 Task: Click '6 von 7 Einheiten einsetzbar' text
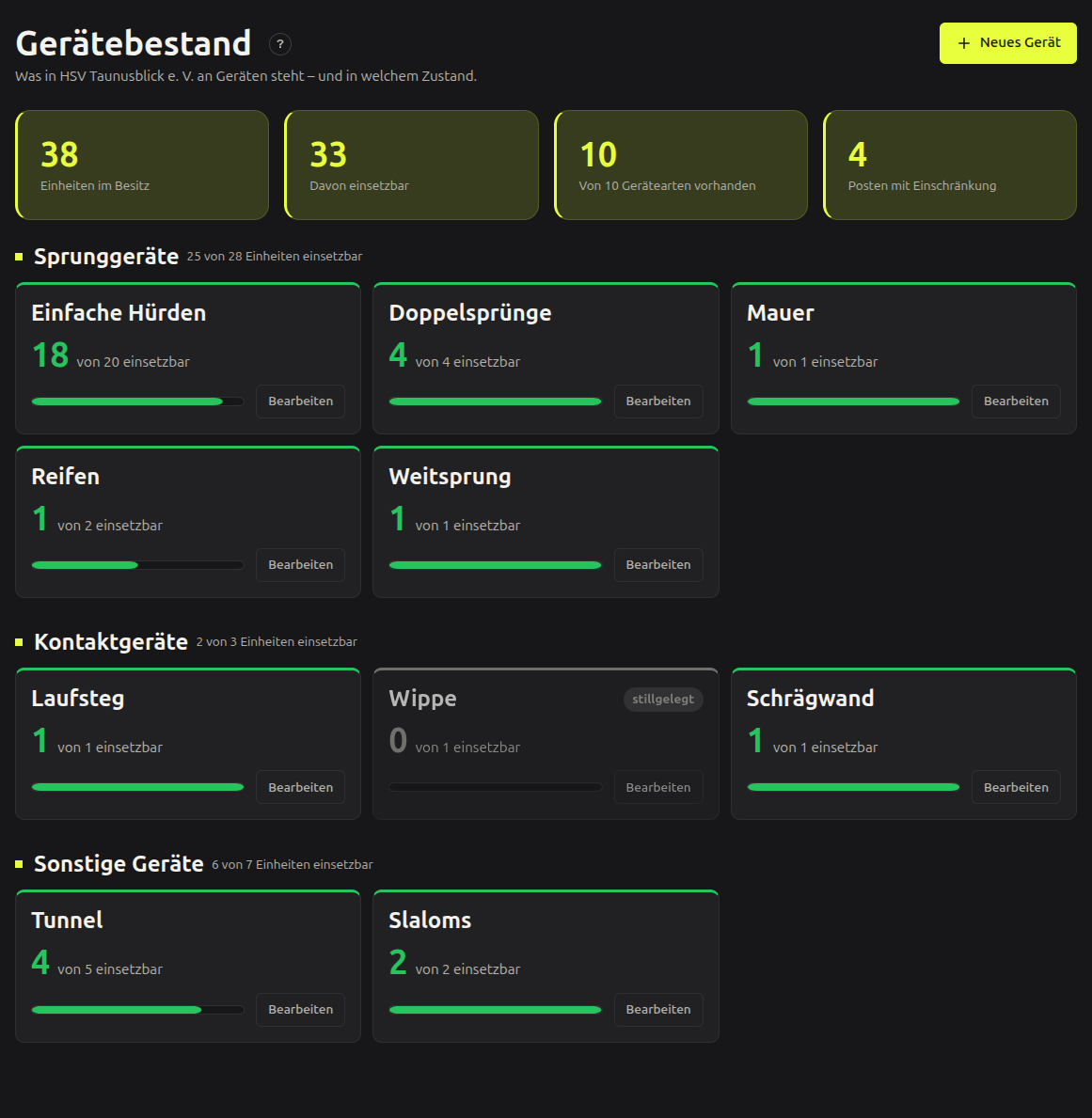(x=293, y=864)
